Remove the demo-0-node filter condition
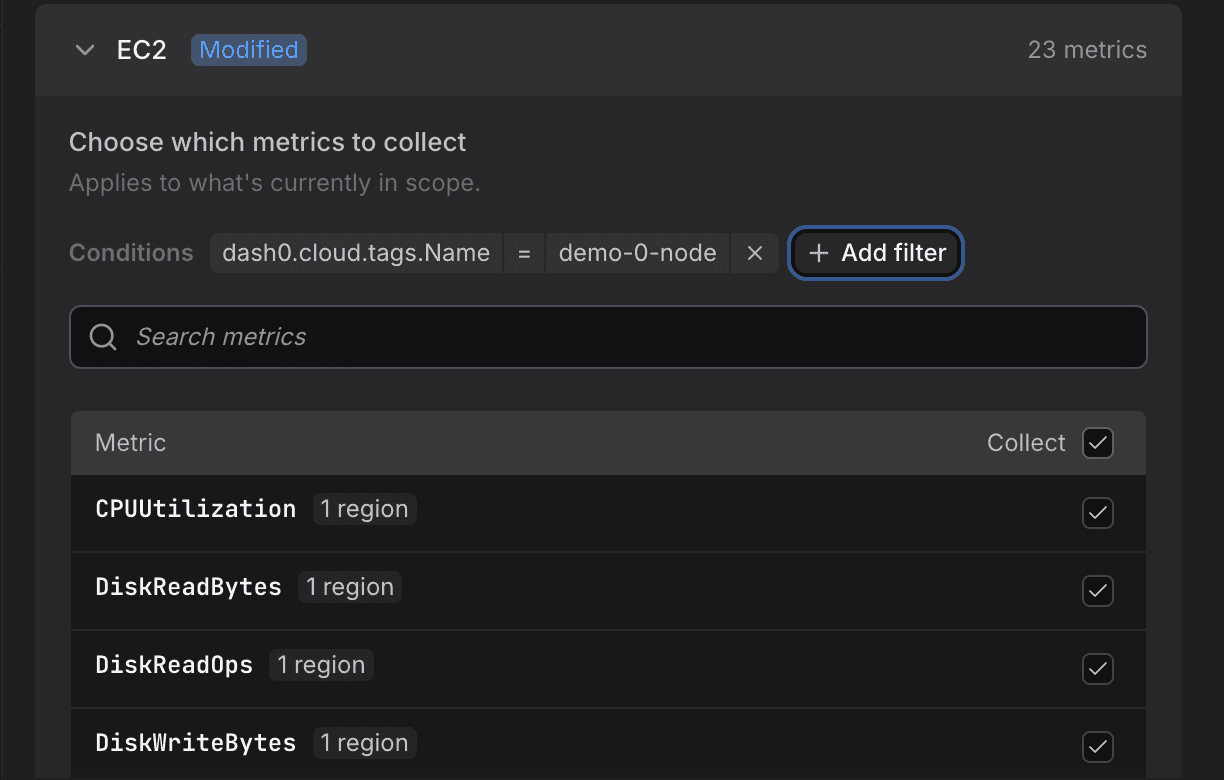 coord(755,254)
